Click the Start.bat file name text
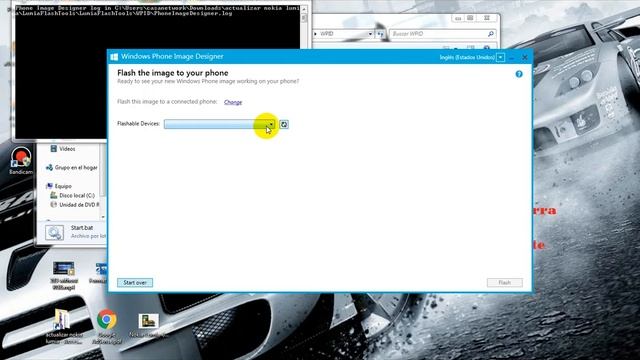Image resolution: width=640 pixels, height=360 pixels. click(82, 228)
